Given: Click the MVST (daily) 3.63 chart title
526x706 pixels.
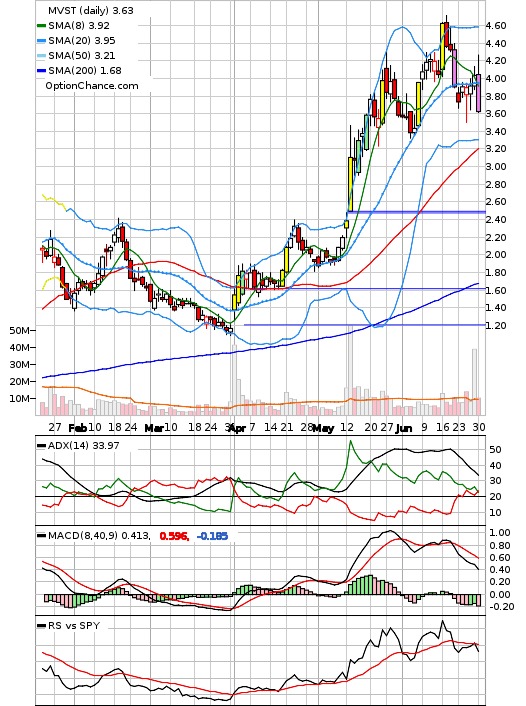Looking at the screenshot, I should (x=91, y=11).
